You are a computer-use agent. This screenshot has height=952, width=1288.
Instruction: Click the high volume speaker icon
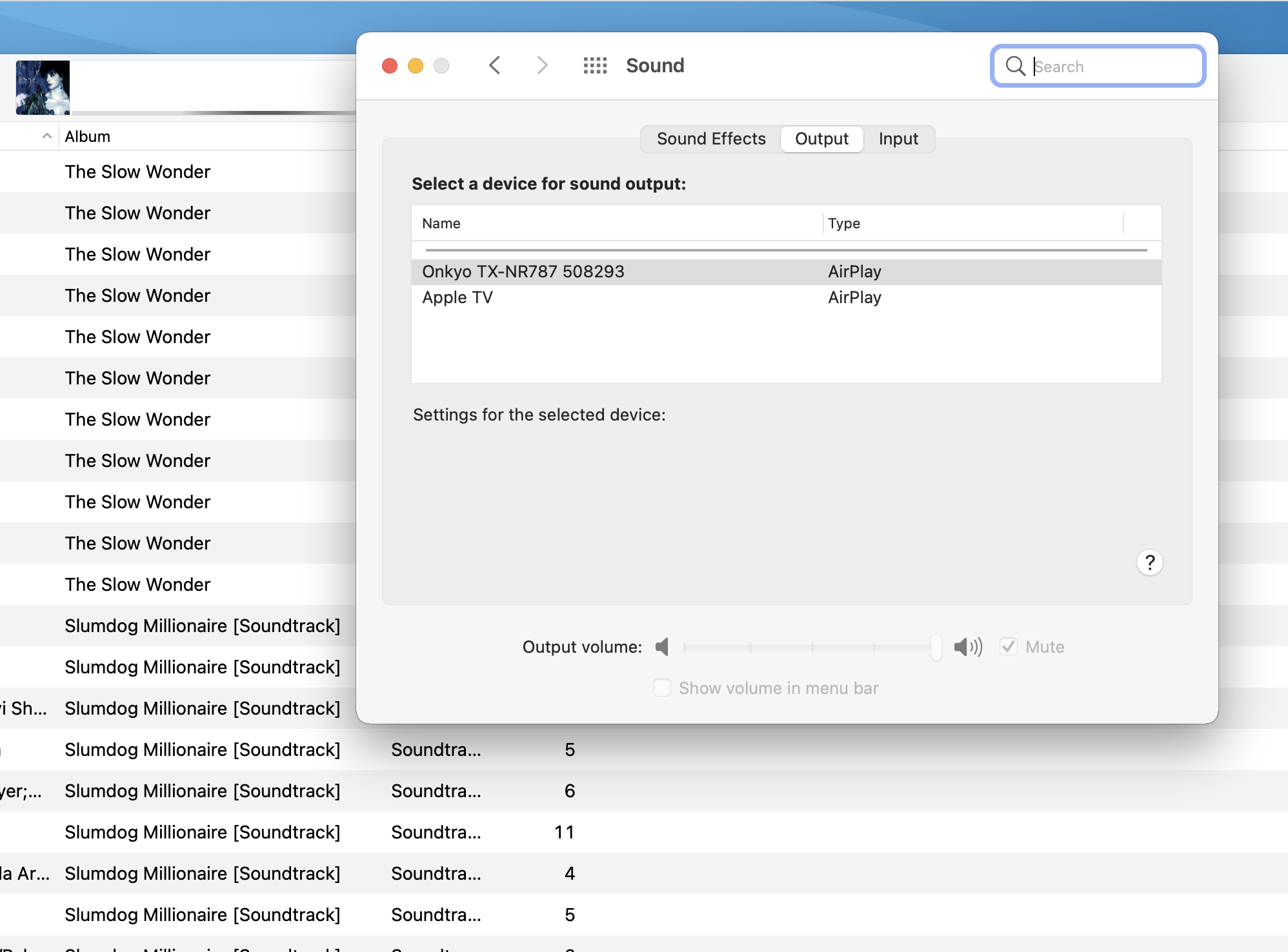tap(967, 646)
